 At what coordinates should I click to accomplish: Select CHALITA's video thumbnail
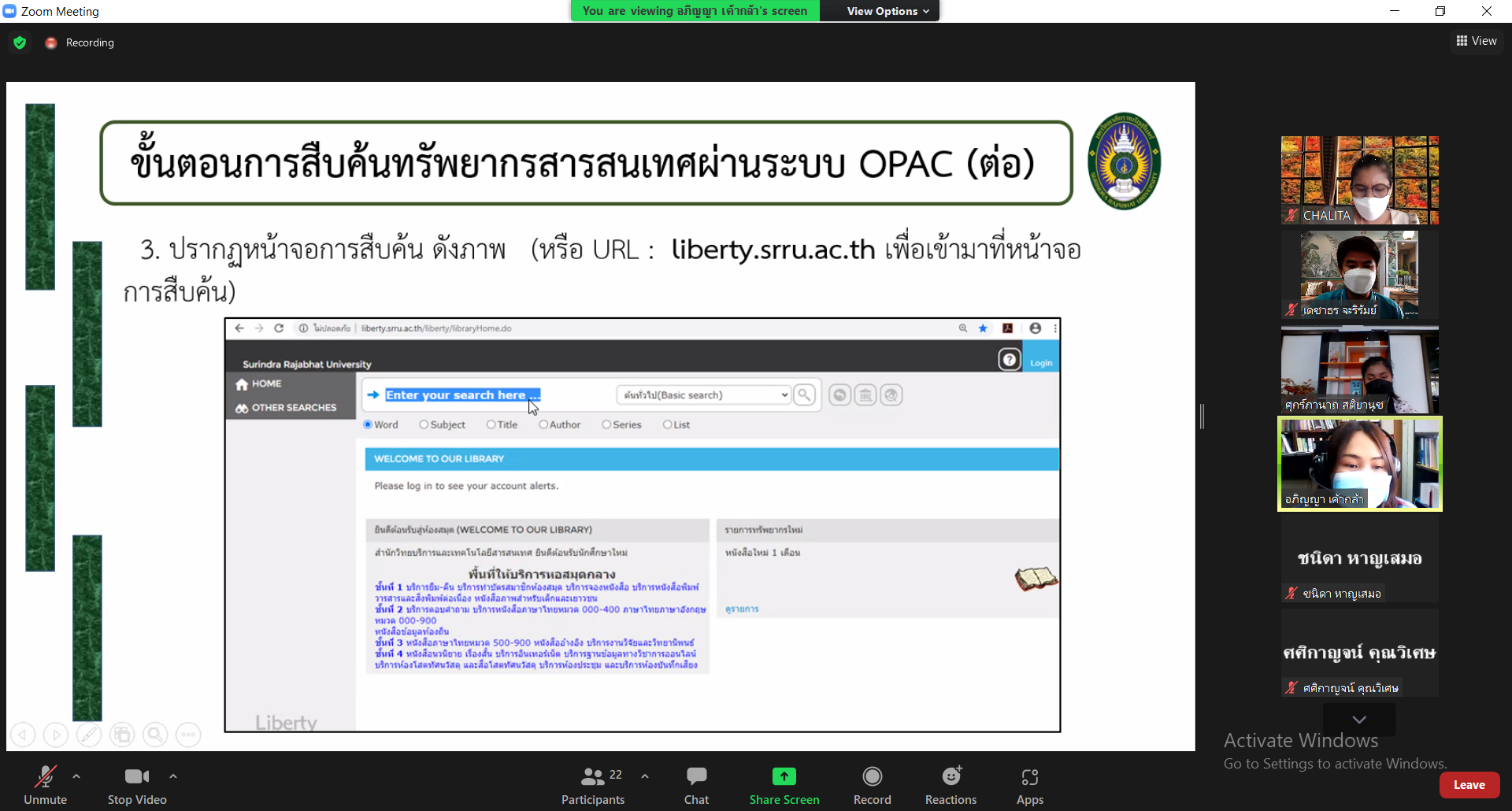(x=1359, y=180)
